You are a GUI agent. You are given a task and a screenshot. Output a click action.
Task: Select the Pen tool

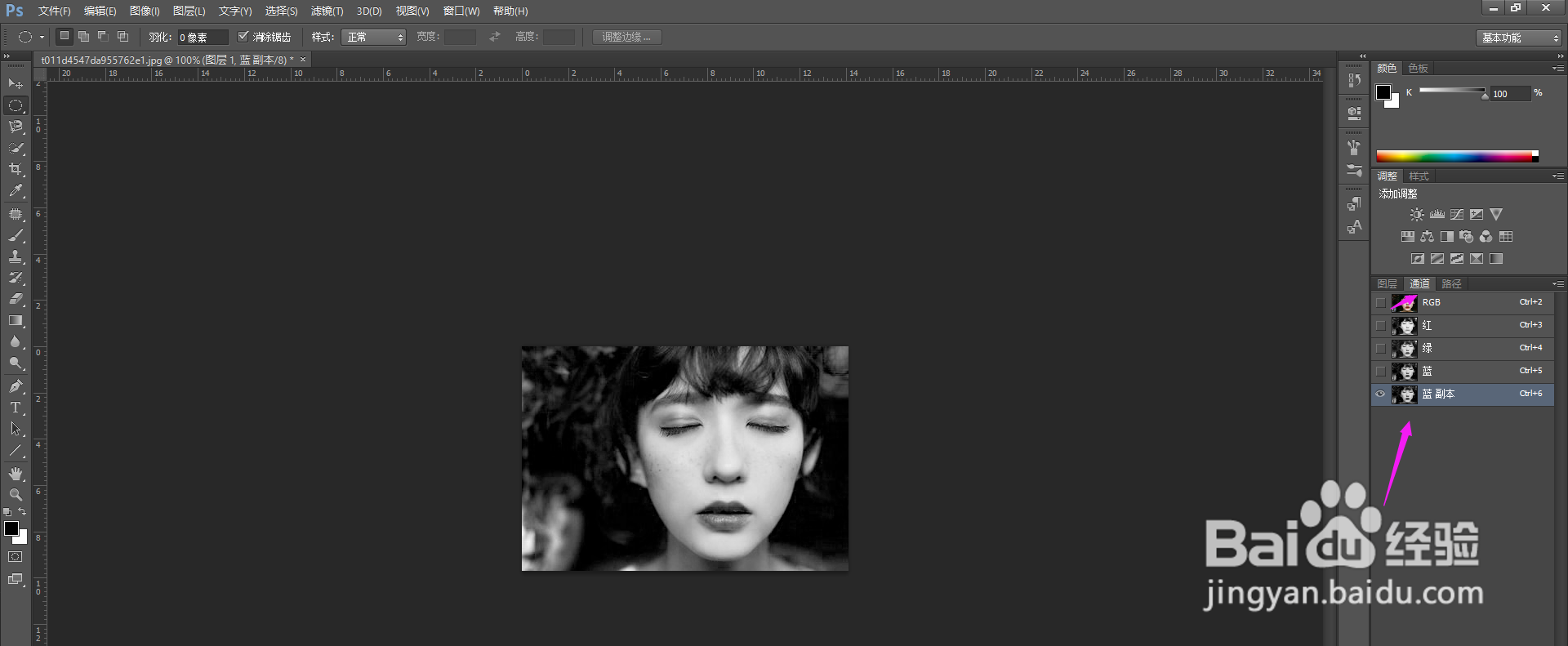tap(16, 386)
